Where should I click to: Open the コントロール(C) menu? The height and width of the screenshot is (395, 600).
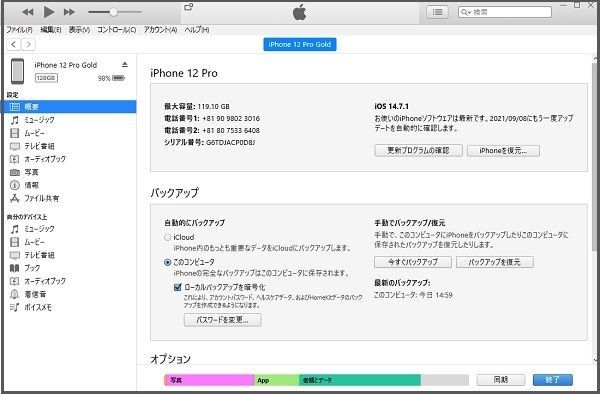tap(116, 29)
